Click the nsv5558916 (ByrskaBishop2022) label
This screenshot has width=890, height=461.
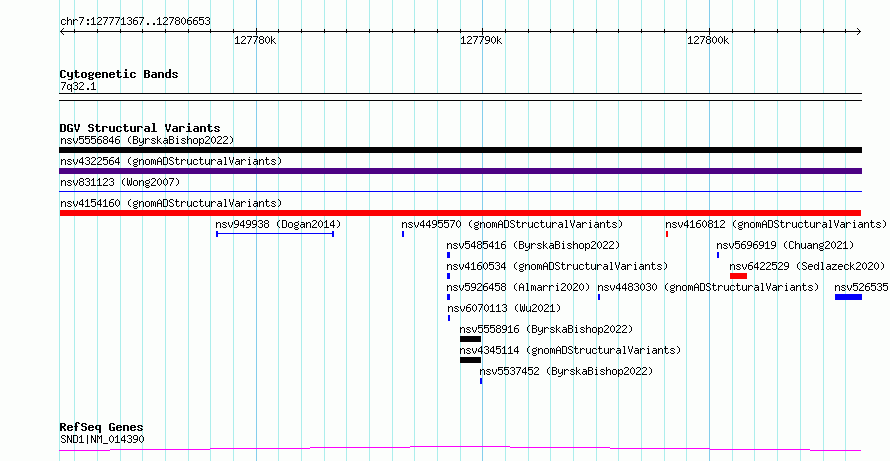(546, 329)
